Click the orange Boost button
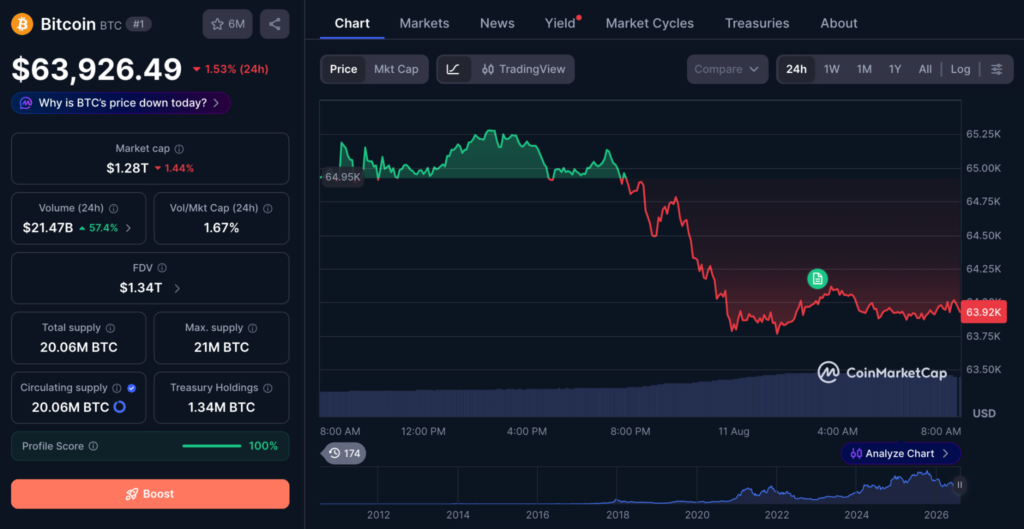Image resolution: width=1024 pixels, height=529 pixels. (150, 494)
